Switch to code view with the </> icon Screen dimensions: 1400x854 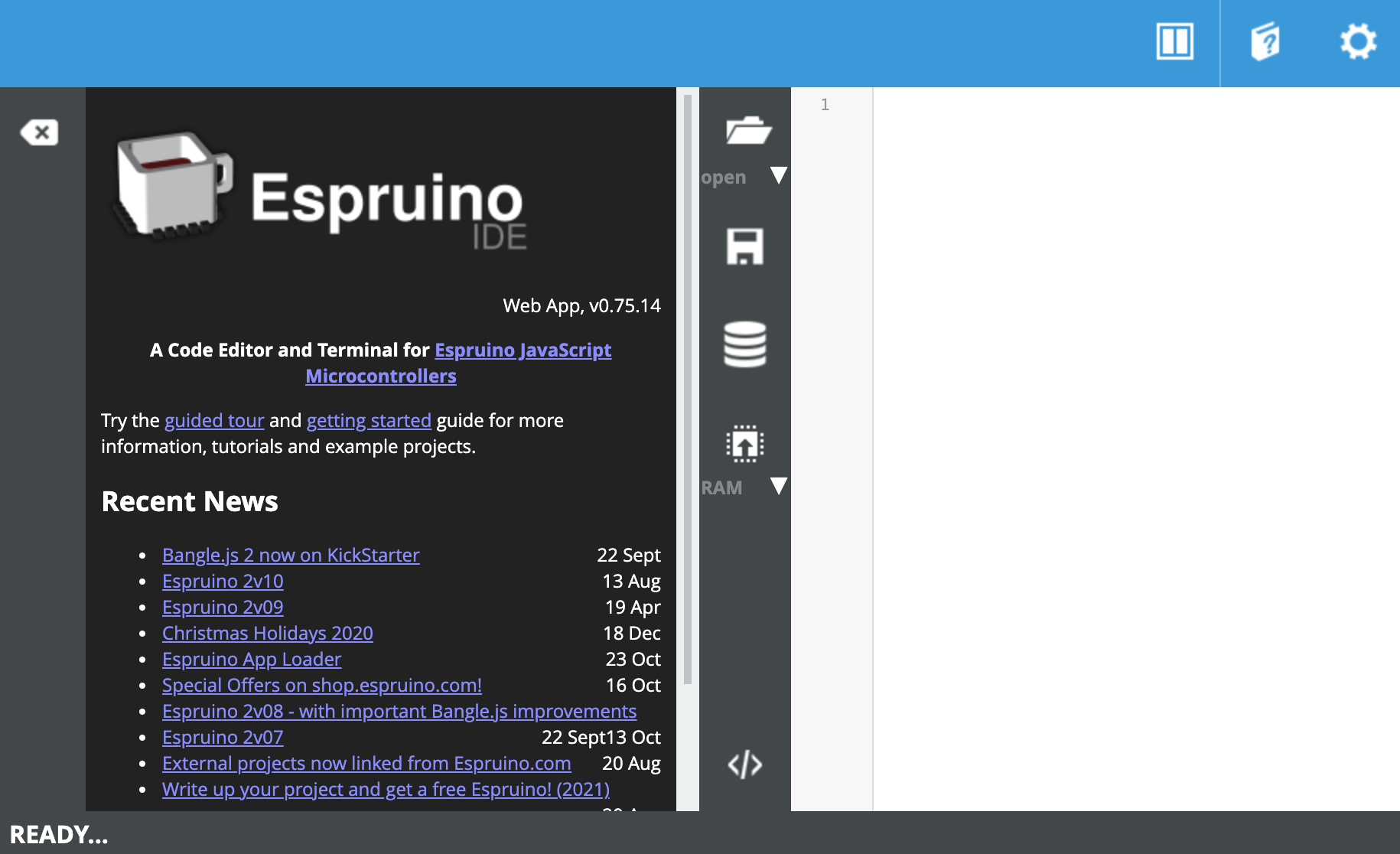coord(744,764)
